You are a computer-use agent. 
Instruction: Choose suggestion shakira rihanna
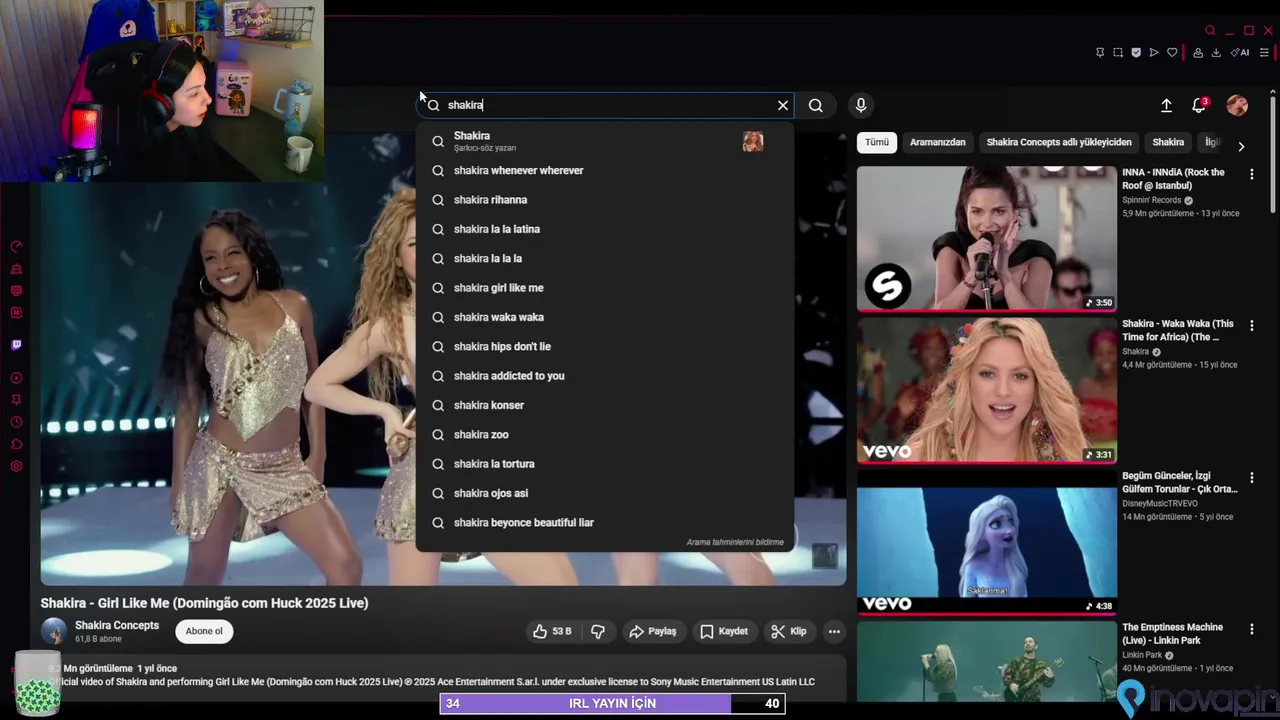click(604, 200)
